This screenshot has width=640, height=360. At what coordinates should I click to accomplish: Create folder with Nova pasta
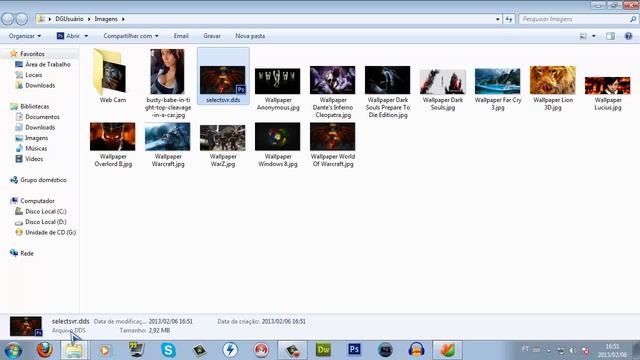[x=250, y=36]
